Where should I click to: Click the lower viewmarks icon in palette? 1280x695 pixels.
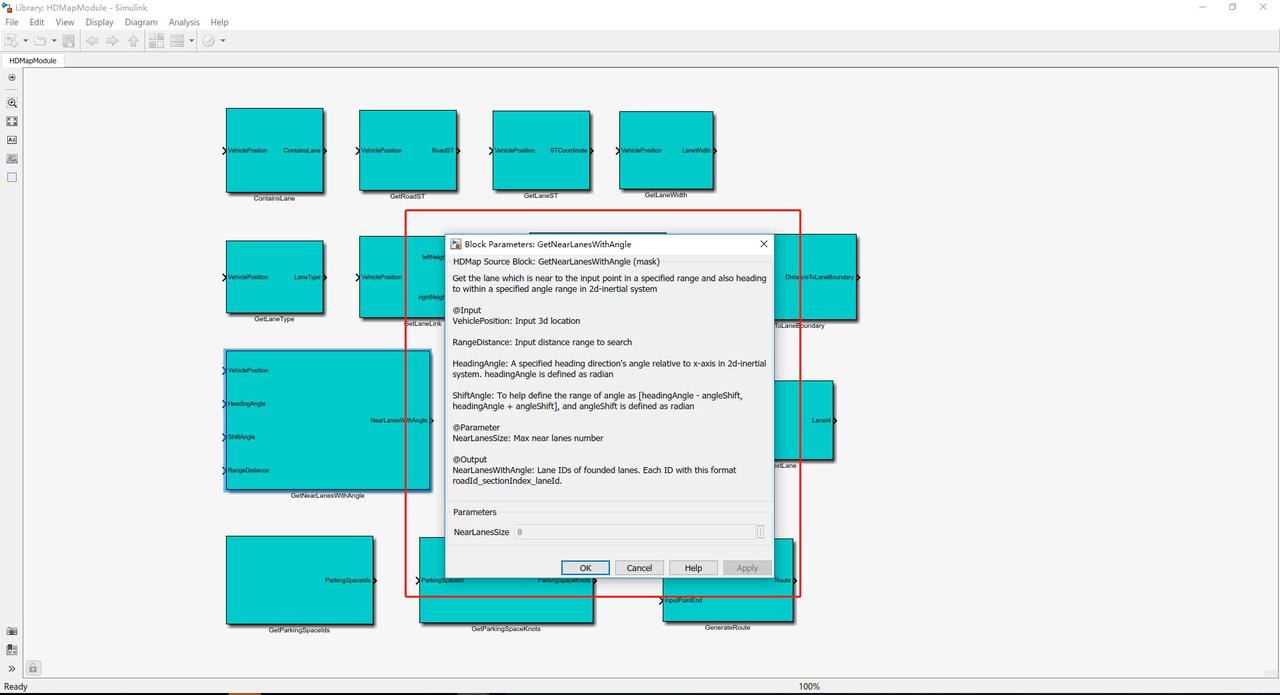click(12, 649)
